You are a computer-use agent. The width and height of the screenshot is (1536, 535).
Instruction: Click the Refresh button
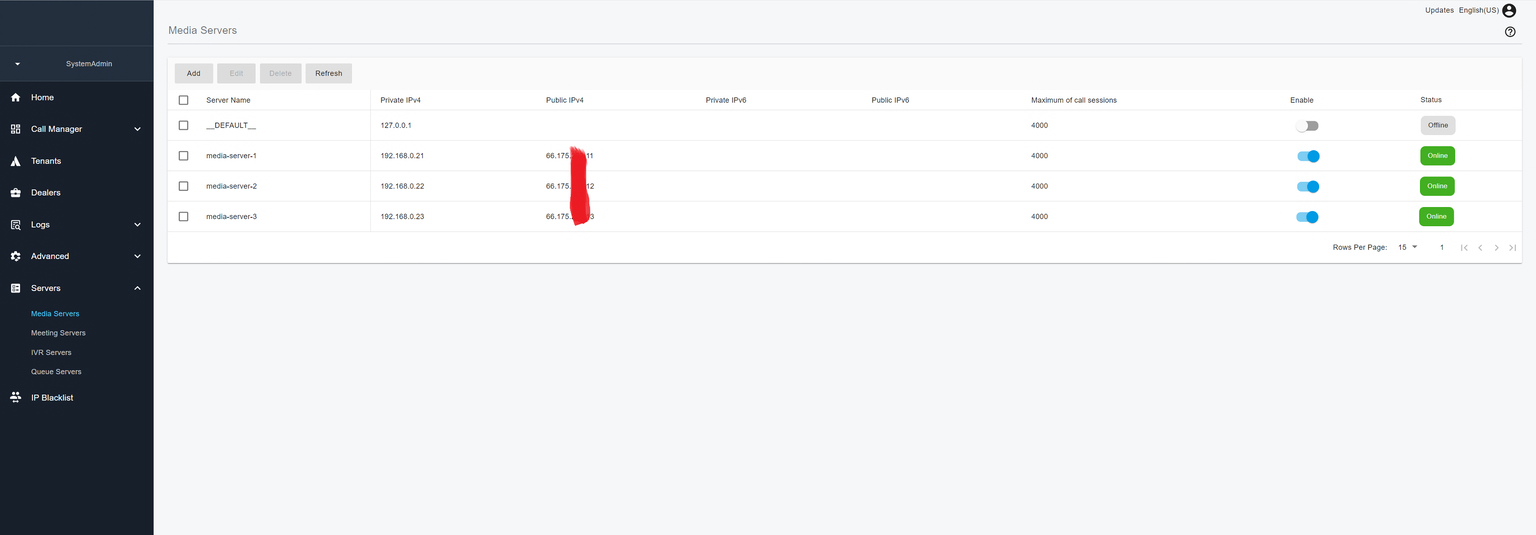pos(328,73)
